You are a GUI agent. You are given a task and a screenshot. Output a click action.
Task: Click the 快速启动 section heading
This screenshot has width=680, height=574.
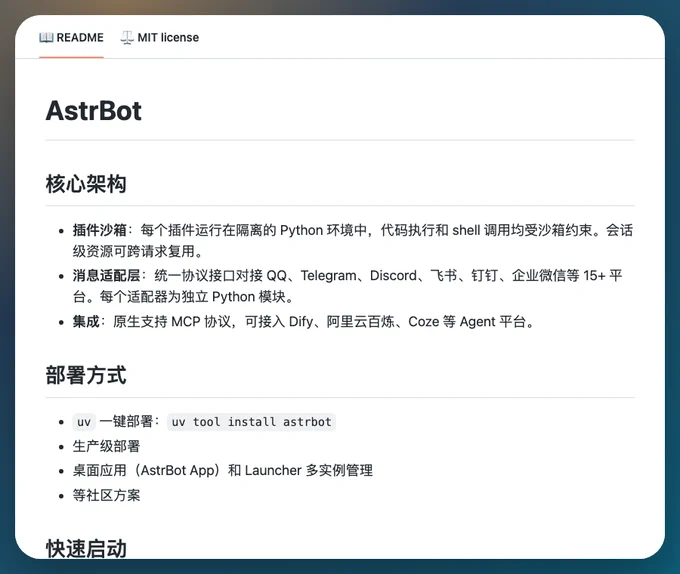point(86,548)
